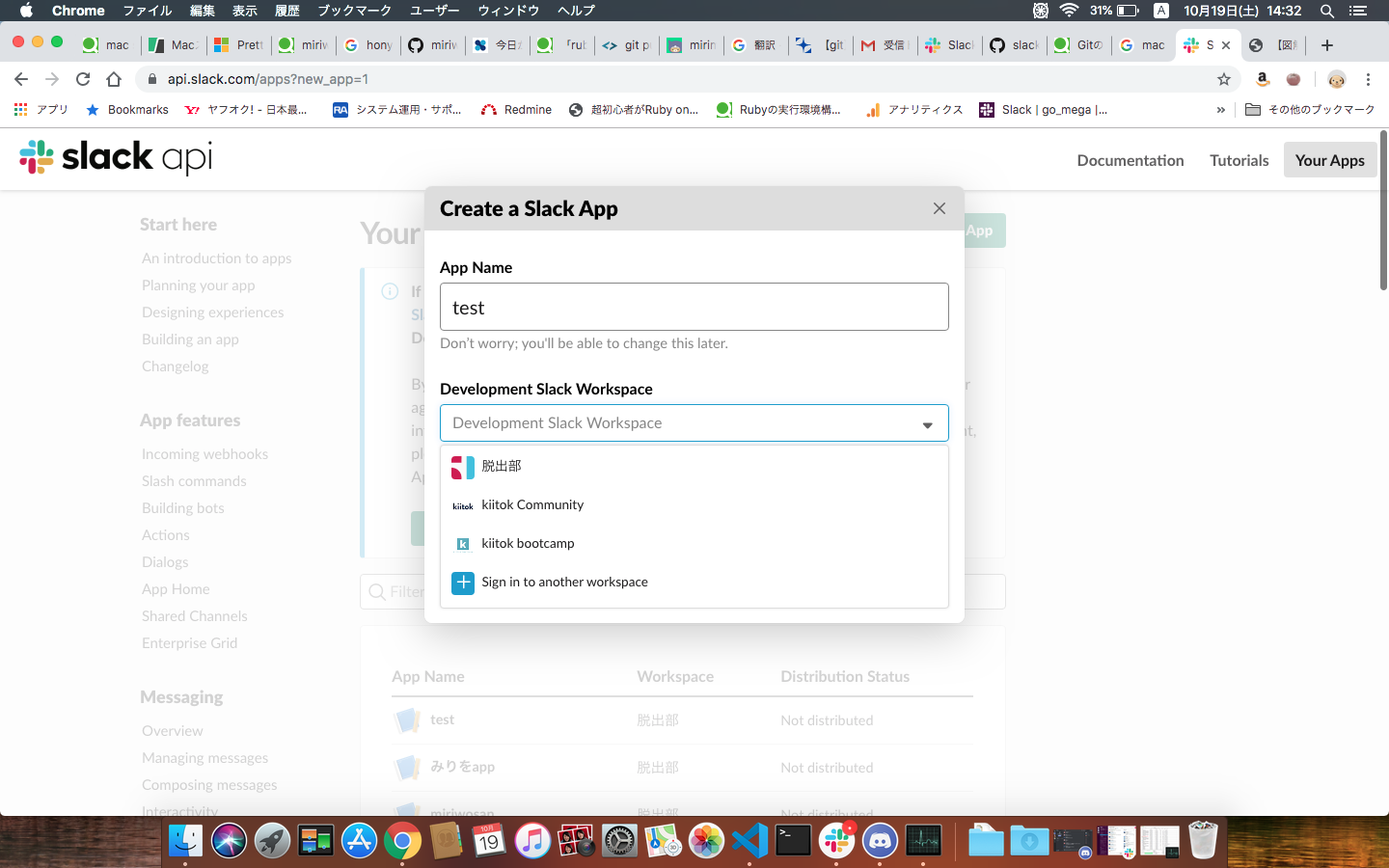Open Slack app from the Dock
The height and width of the screenshot is (868, 1389).
click(836, 841)
